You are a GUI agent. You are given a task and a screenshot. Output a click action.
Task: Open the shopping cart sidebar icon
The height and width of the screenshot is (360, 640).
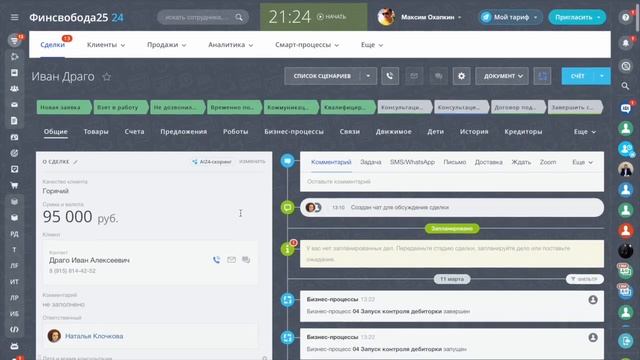14,186
